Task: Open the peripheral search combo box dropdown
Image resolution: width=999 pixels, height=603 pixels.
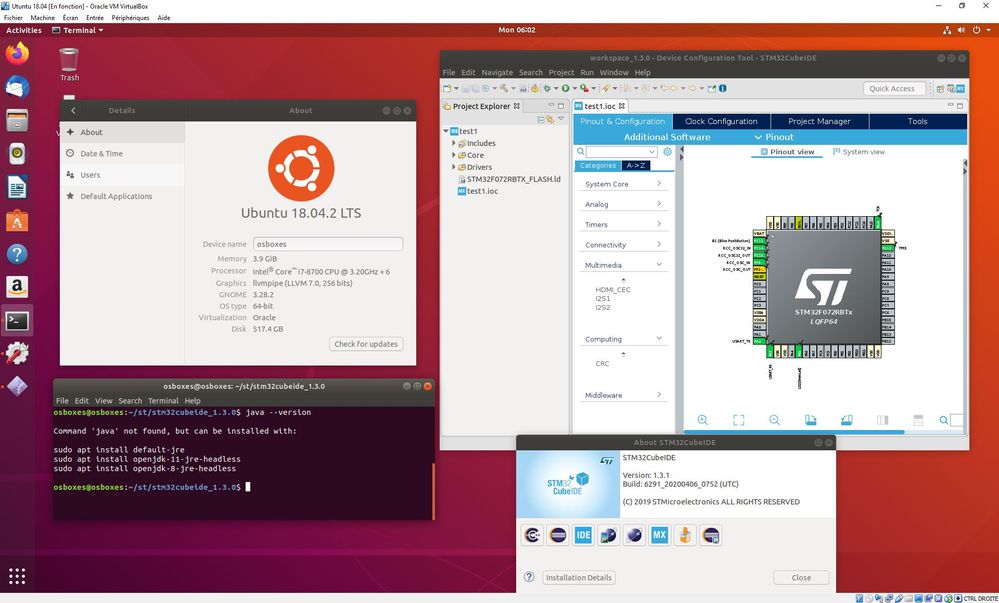Action: pos(651,152)
